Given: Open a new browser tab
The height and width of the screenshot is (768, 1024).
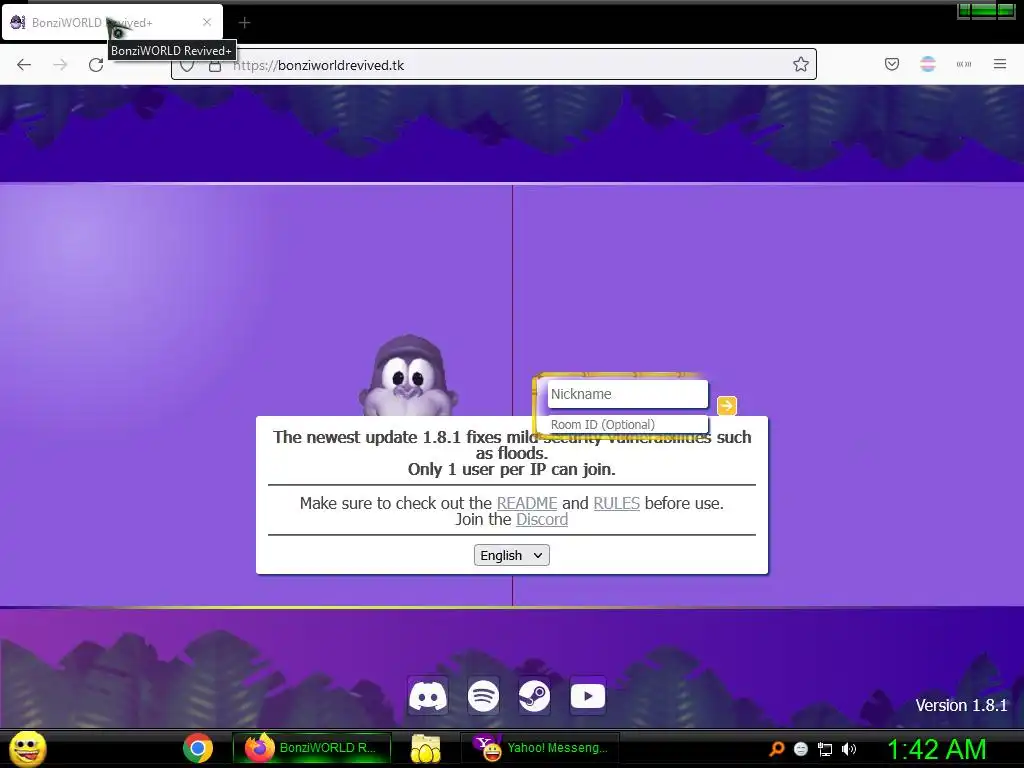Looking at the screenshot, I should (x=244, y=23).
